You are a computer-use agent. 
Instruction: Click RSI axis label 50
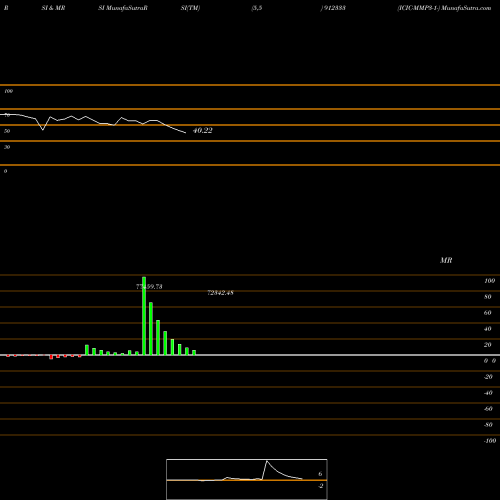[x=7, y=131]
